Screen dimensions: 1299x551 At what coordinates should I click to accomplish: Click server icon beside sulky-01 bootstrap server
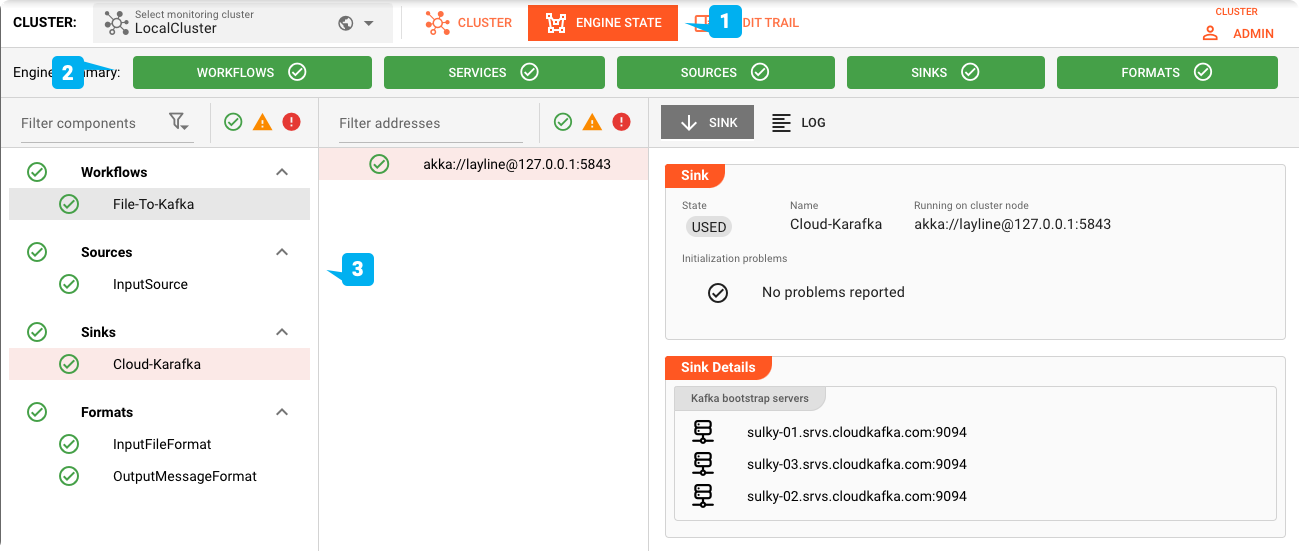coord(703,432)
